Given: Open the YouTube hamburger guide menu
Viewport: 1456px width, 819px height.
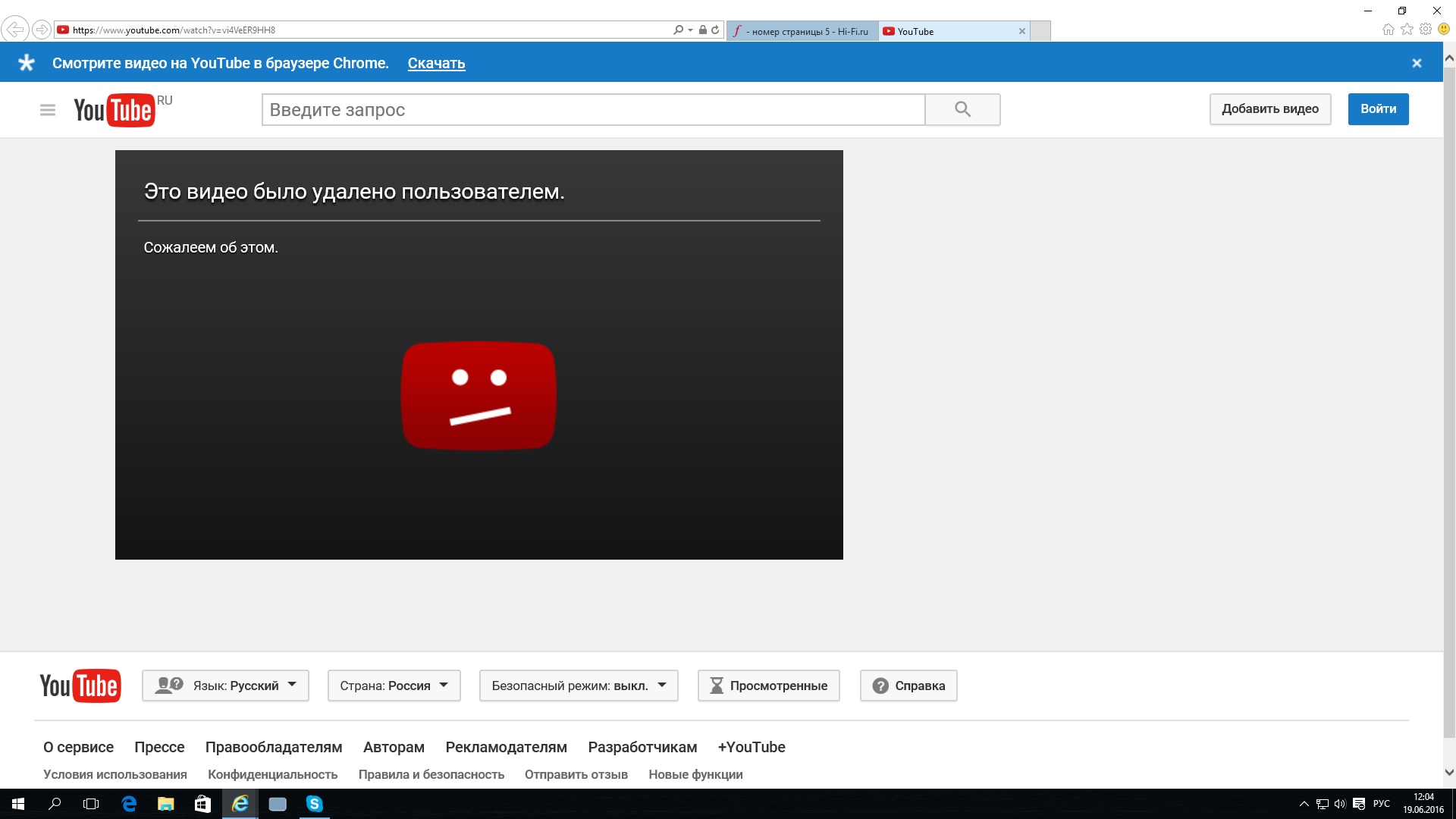Looking at the screenshot, I should tap(48, 110).
